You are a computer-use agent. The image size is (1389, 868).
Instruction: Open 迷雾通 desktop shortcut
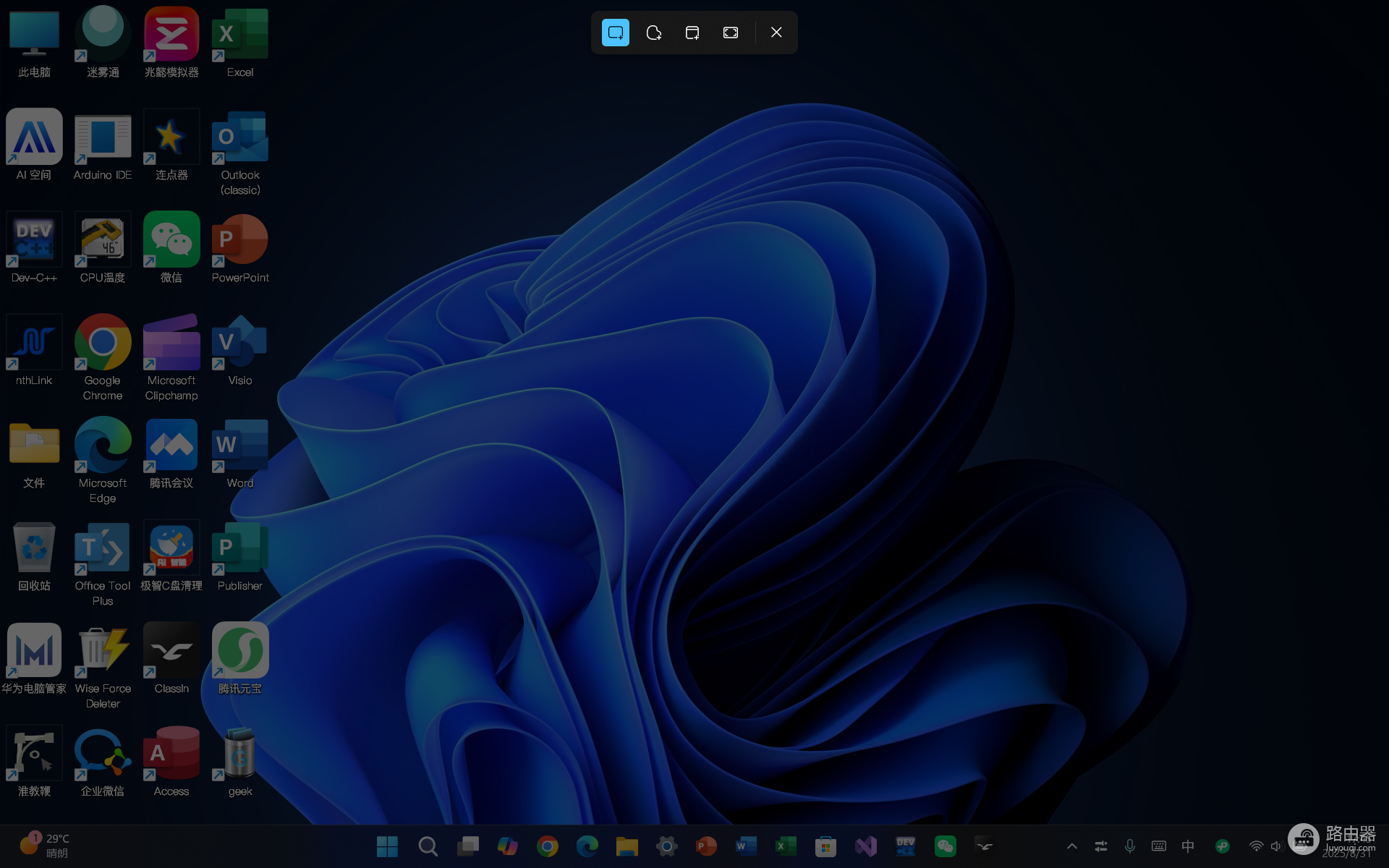(x=103, y=42)
